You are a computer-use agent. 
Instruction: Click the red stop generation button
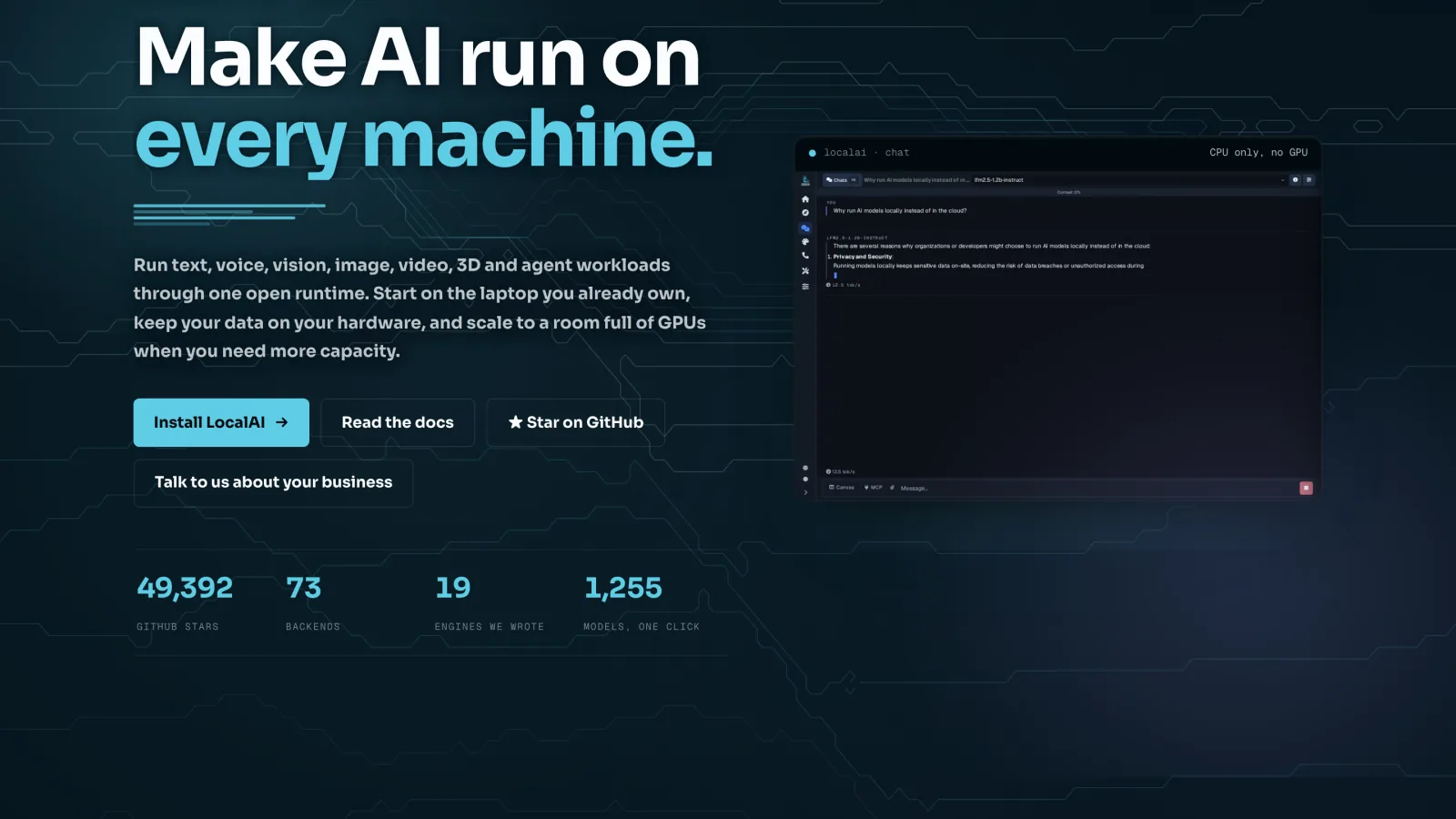(1307, 488)
